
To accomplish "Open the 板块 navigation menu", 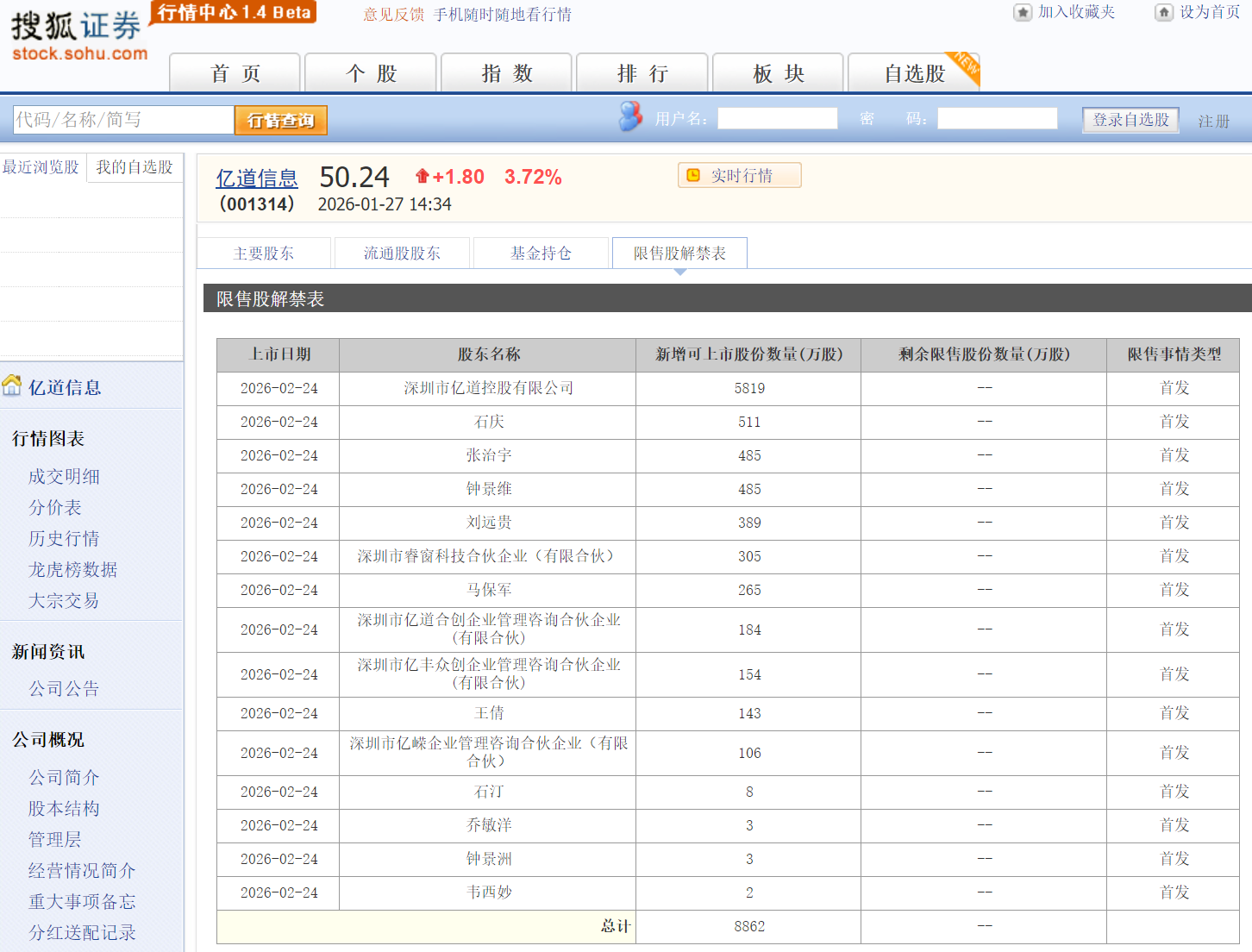I will (778, 73).
